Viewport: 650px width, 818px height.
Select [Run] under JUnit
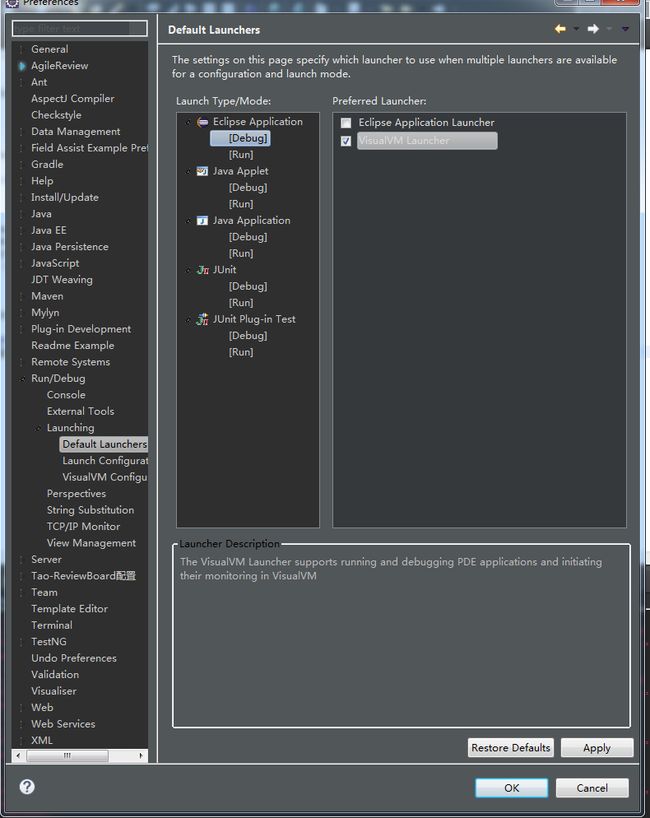tap(240, 303)
